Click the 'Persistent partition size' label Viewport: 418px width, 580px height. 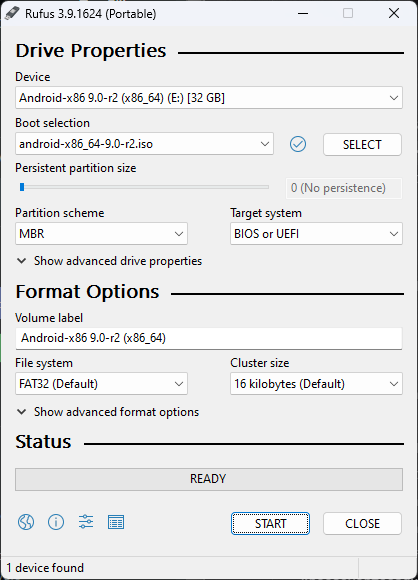pos(76,168)
